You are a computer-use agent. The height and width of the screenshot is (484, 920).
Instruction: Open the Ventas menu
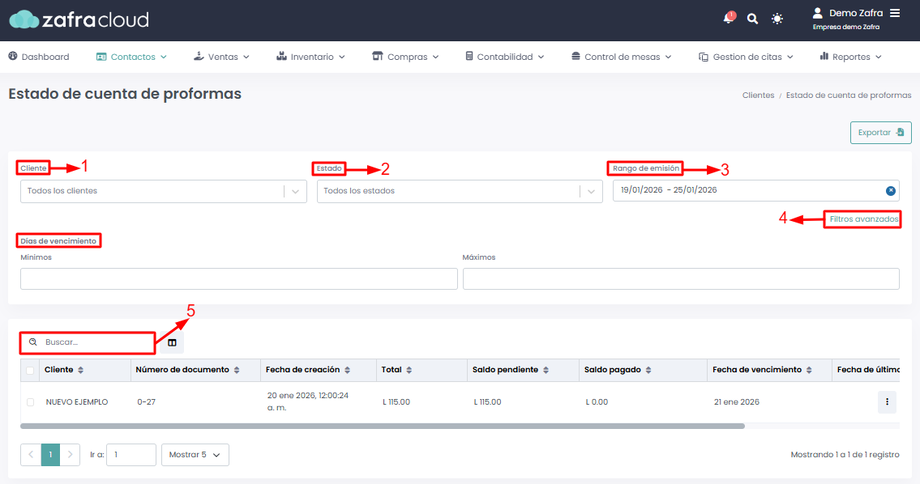(x=221, y=57)
